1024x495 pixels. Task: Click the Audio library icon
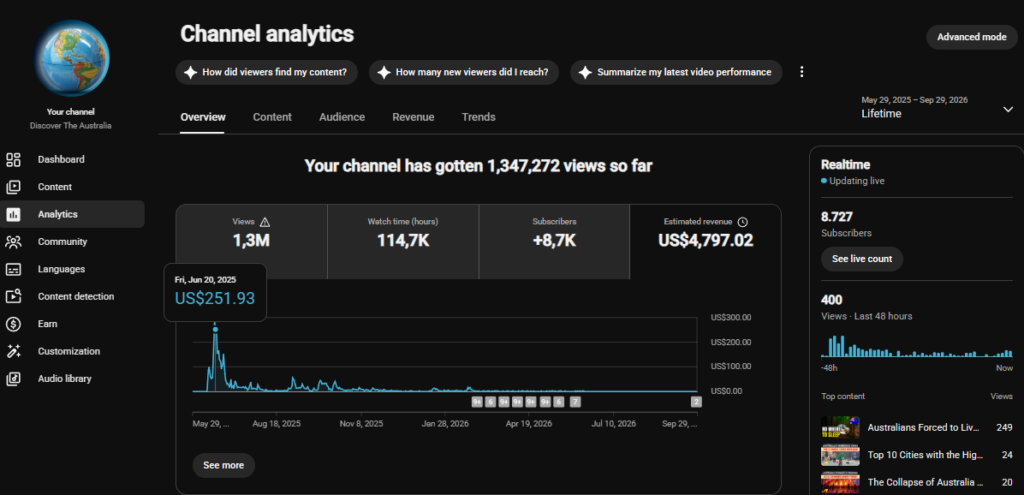13,379
